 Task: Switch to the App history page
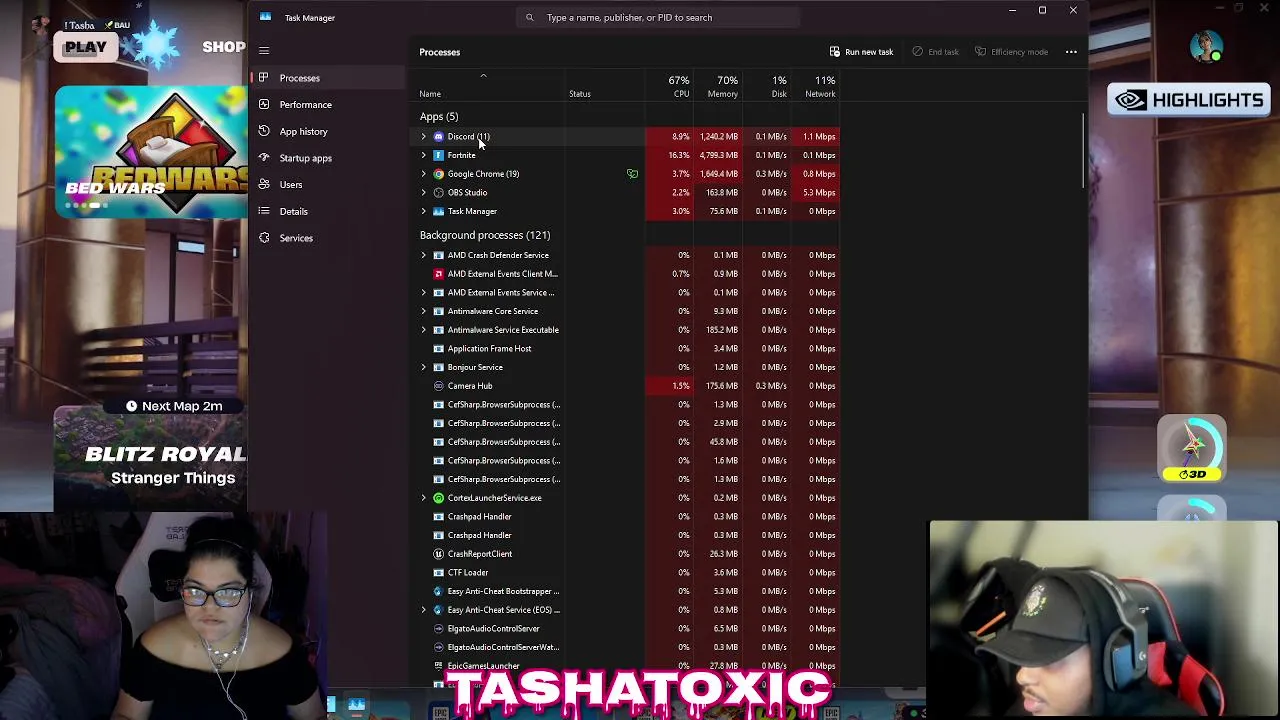[328, 131]
